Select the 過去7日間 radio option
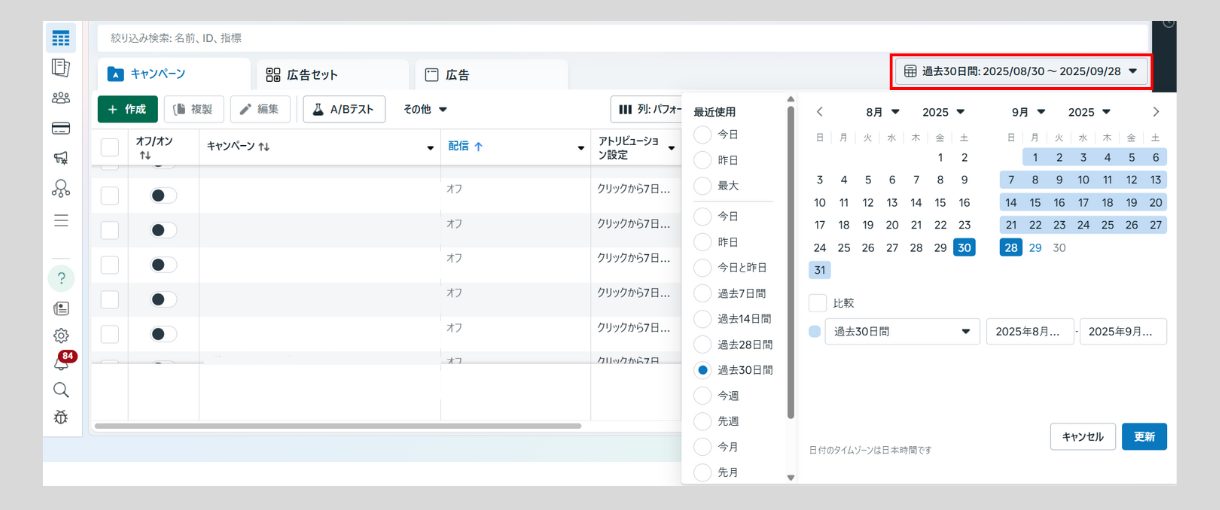Screen dimensions: 1220x510 point(703,293)
